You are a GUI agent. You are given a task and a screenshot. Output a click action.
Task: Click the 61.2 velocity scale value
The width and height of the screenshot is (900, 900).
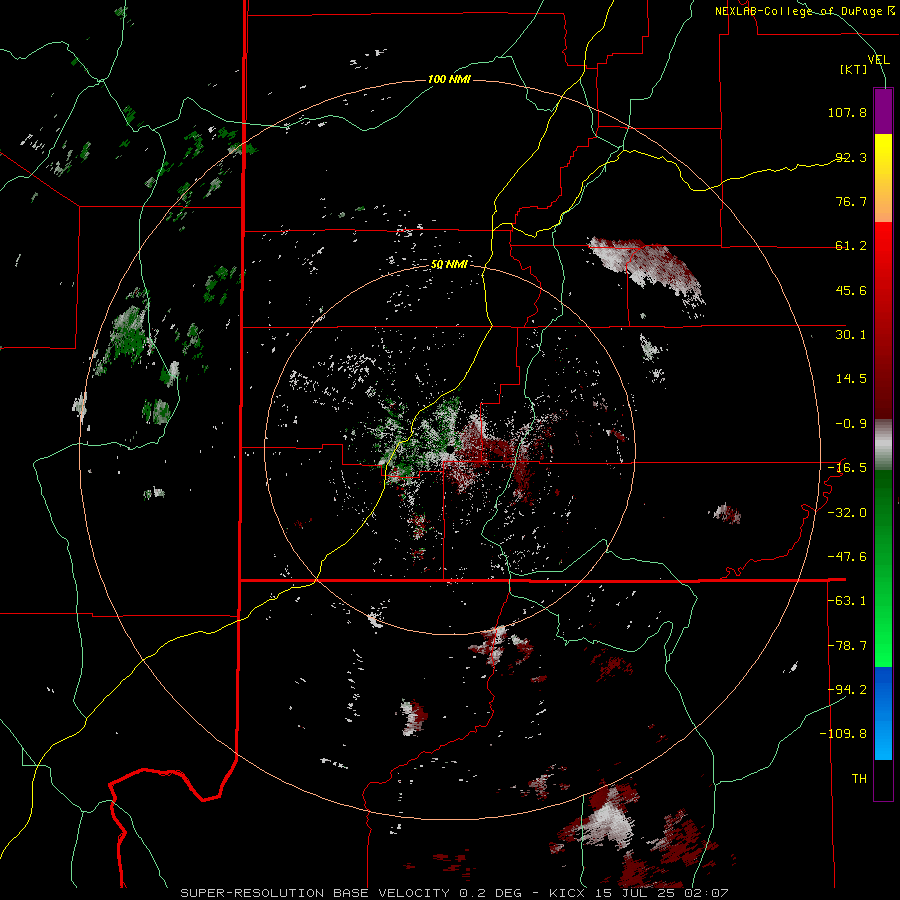(851, 246)
